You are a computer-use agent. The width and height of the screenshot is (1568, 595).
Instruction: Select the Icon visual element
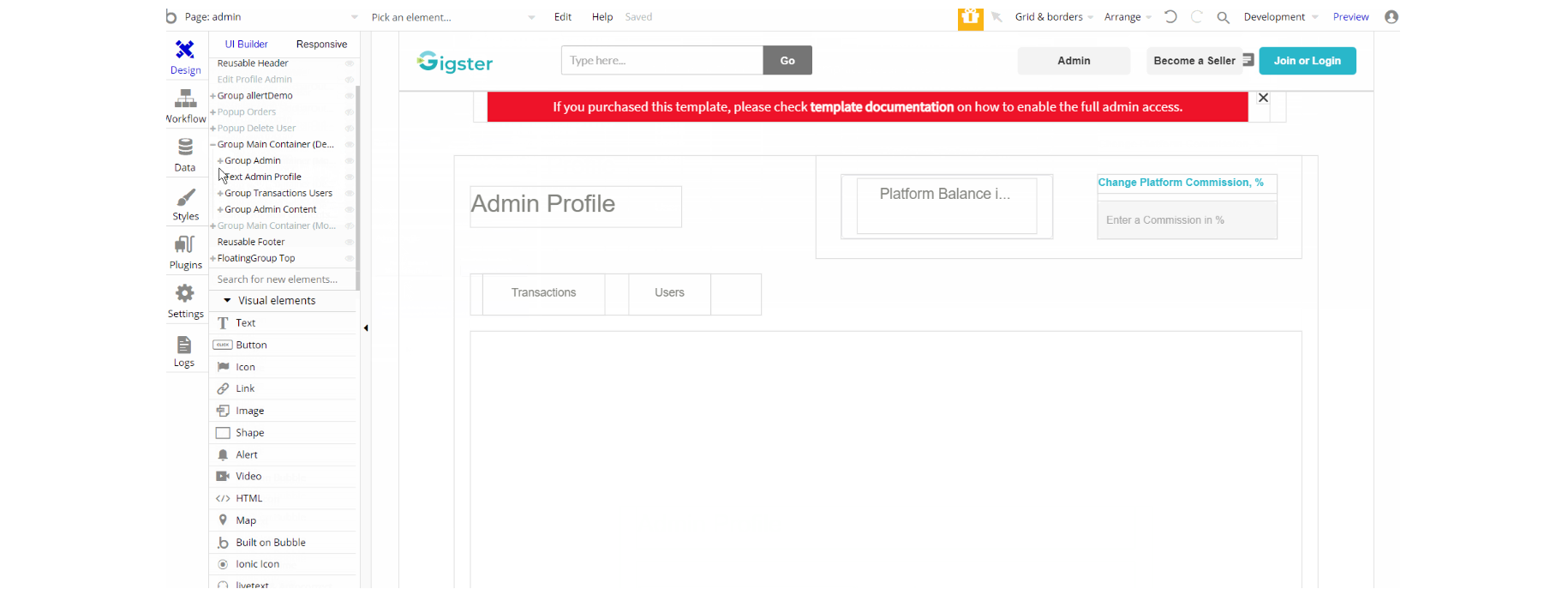[x=284, y=367]
